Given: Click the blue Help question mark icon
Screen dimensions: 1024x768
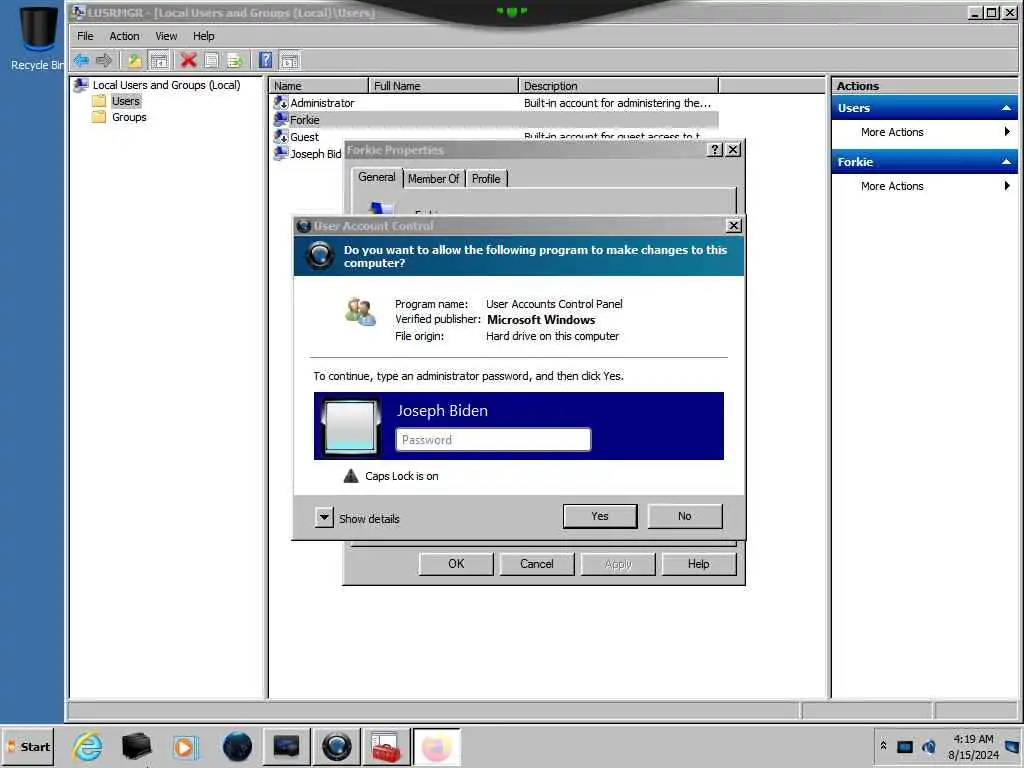Looking at the screenshot, I should (265, 61).
